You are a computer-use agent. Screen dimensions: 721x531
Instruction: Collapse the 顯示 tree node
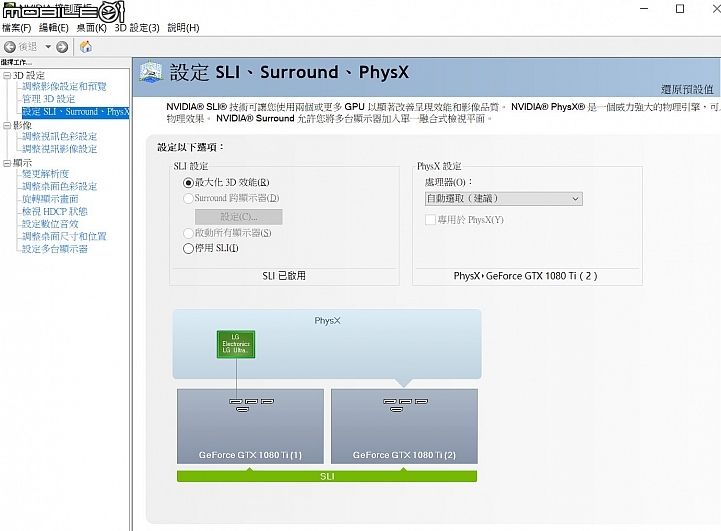[7, 163]
